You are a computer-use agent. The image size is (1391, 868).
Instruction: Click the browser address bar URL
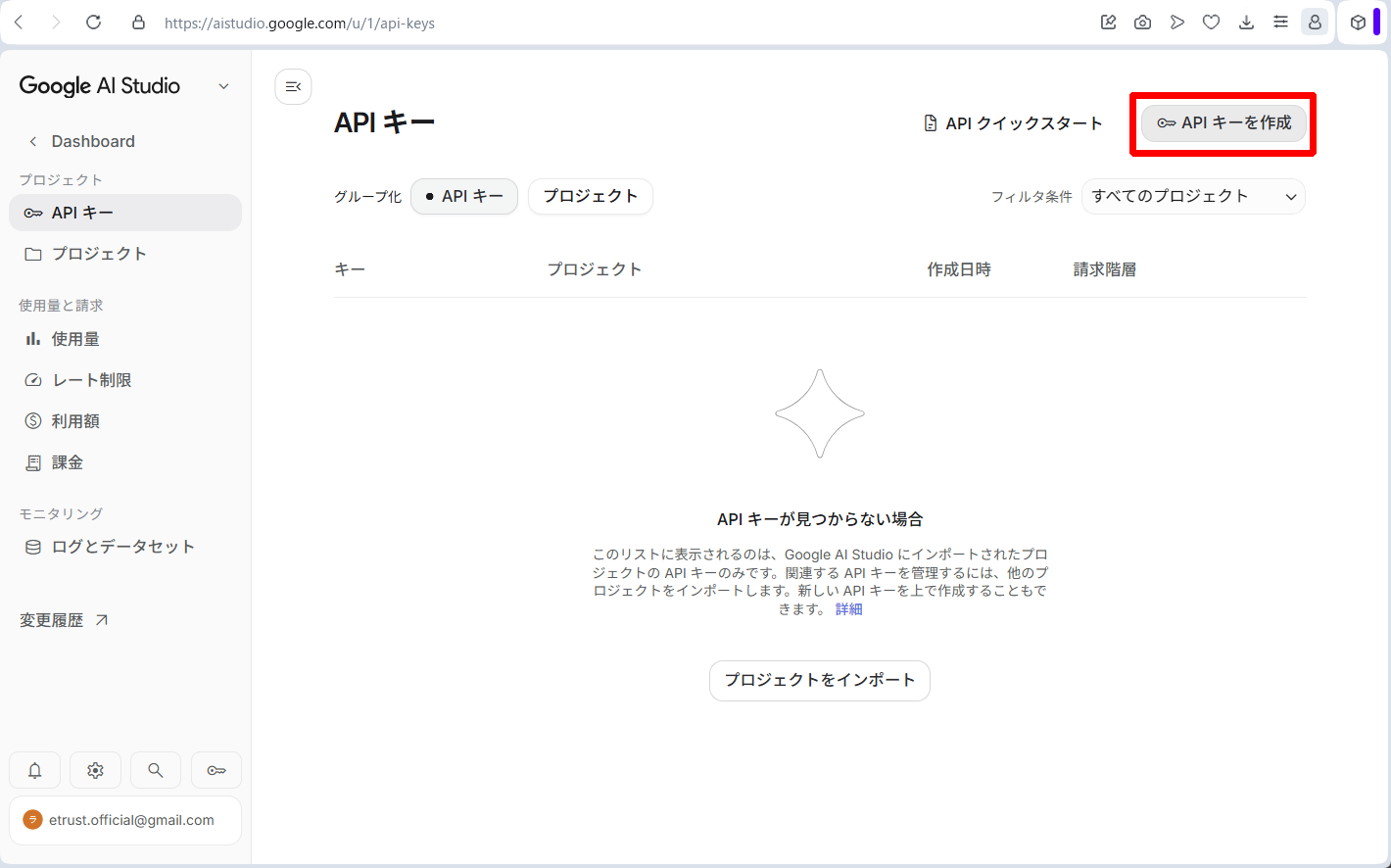(x=300, y=23)
